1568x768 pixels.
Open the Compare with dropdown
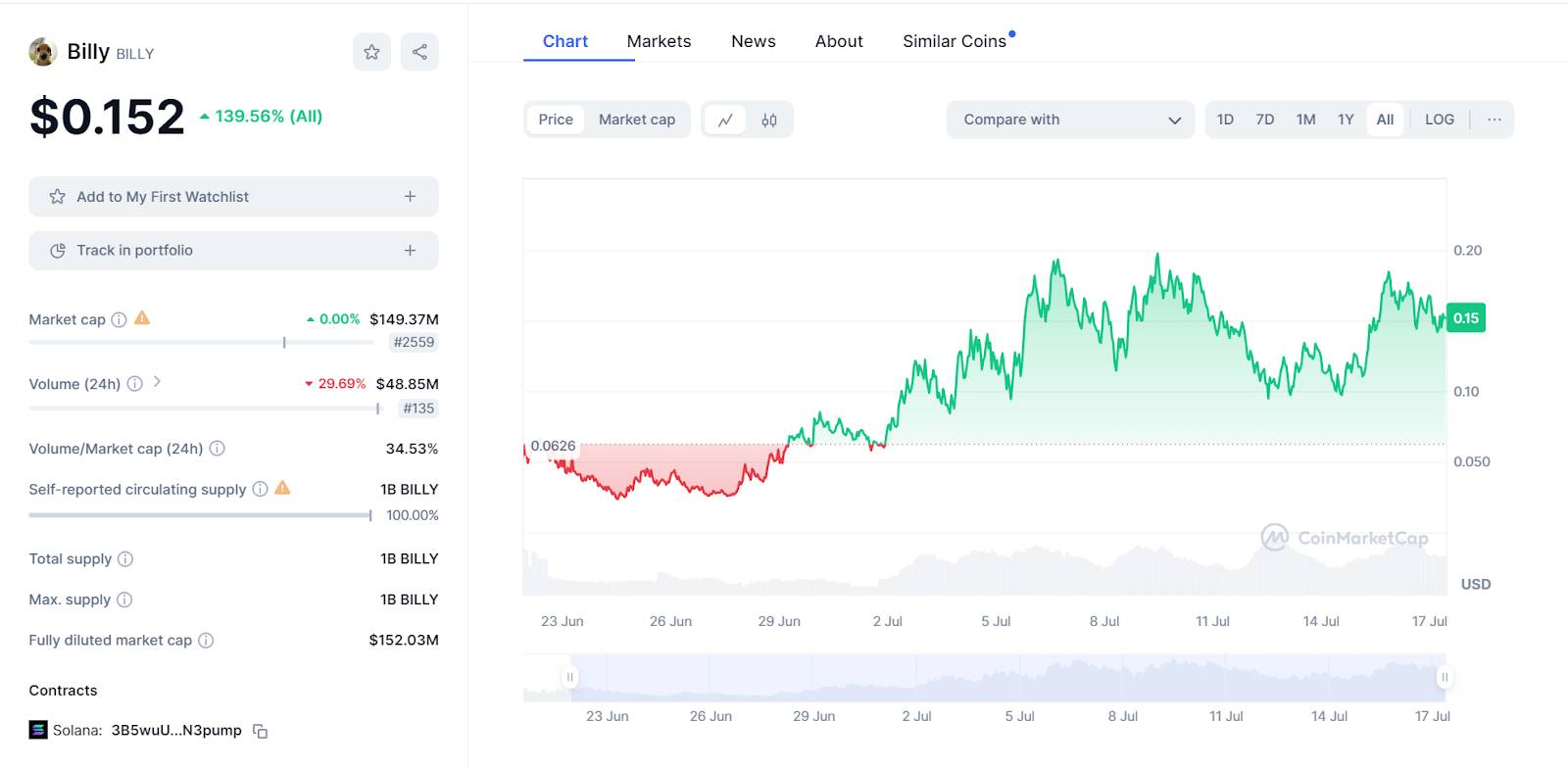coord(1070,120)
